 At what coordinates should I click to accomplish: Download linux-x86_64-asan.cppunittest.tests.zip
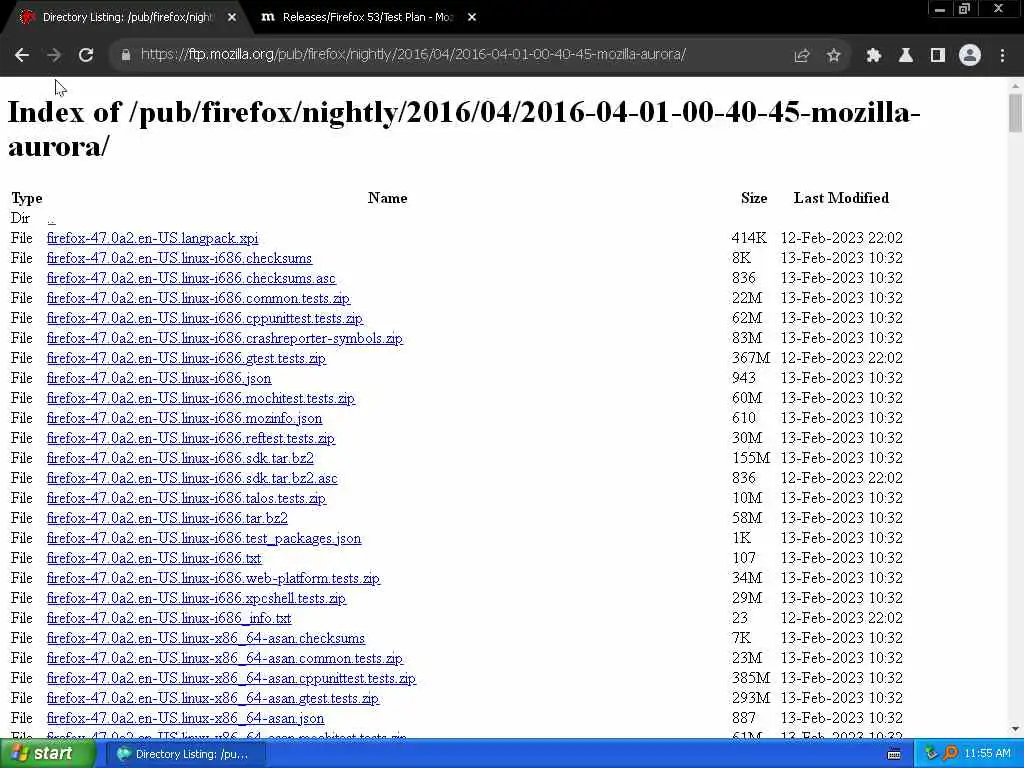point(231,679)
